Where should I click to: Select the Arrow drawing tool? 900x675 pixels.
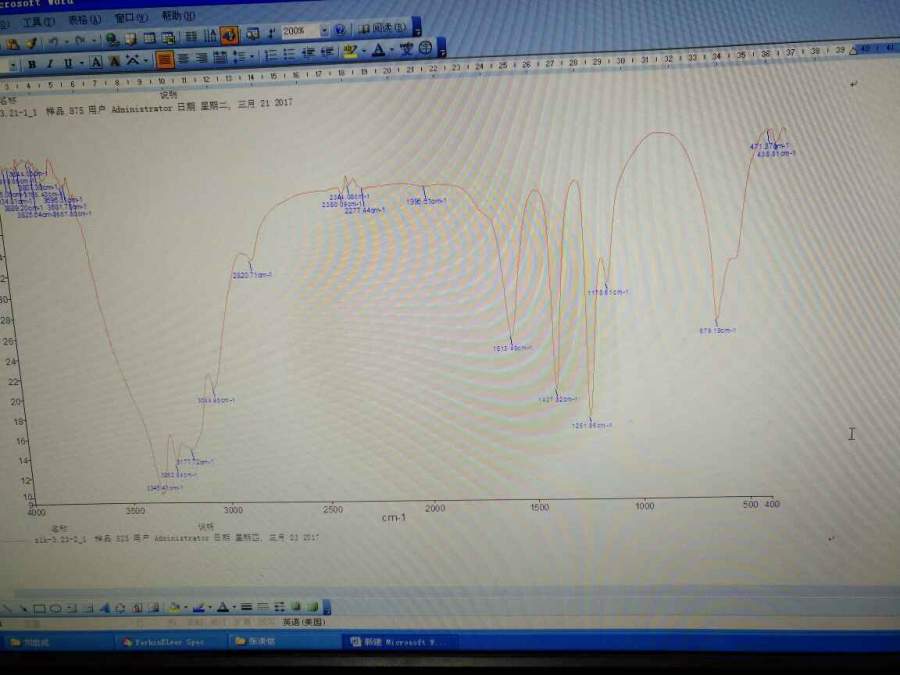coord(23,608)
